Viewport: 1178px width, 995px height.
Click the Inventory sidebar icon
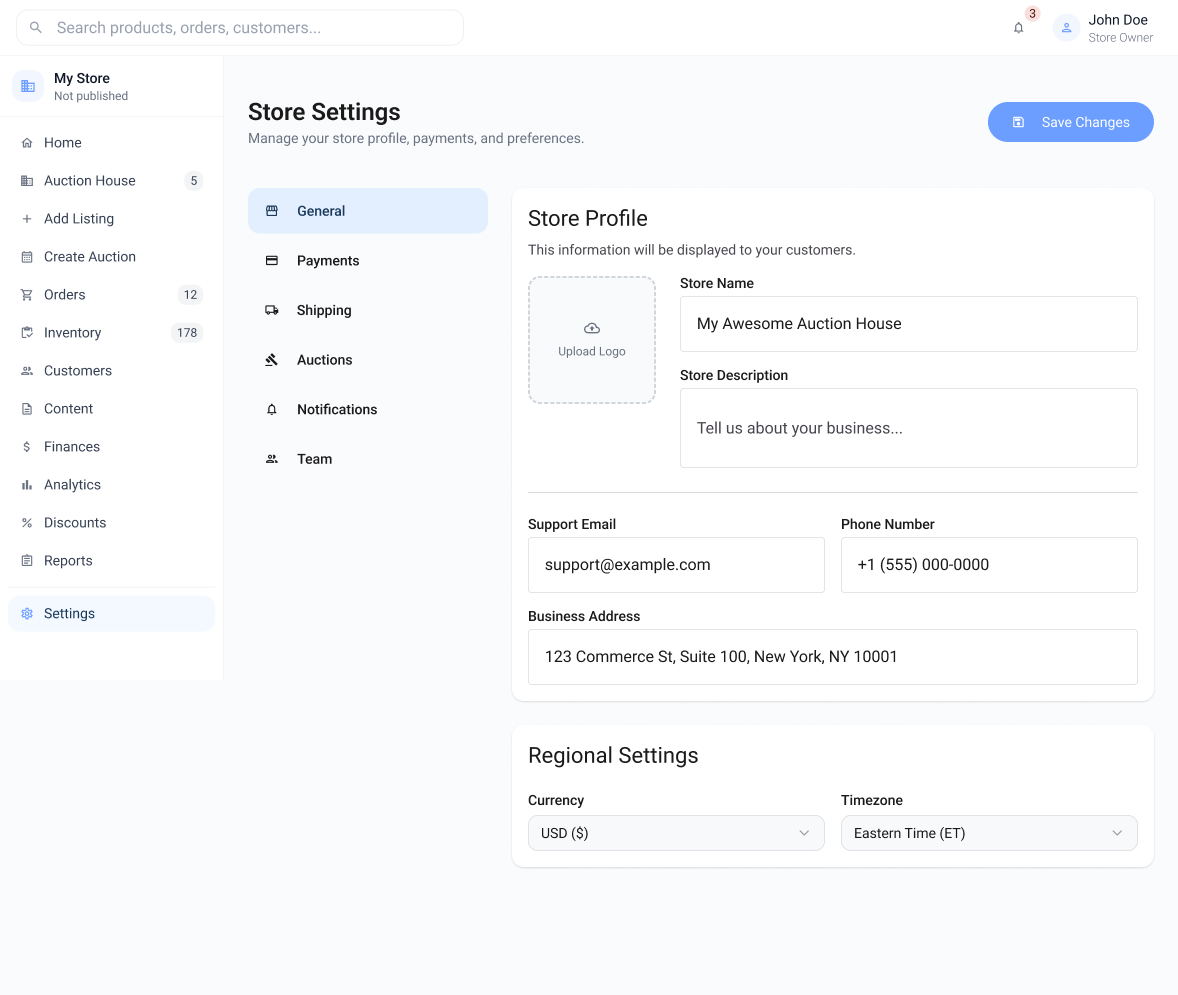tap(27, 333)
